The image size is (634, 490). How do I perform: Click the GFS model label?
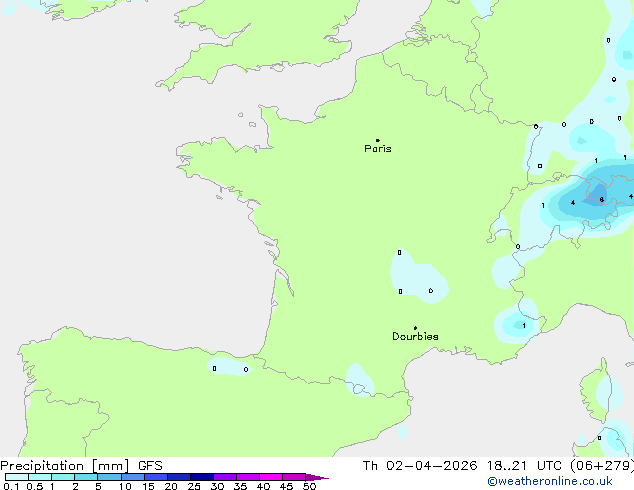click(150, 466)
